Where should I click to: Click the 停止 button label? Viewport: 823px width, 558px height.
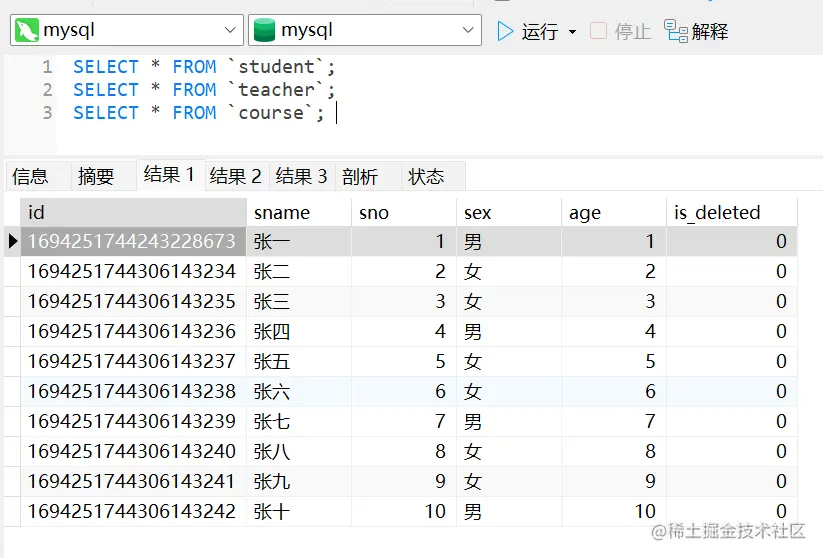pos(632,31)
